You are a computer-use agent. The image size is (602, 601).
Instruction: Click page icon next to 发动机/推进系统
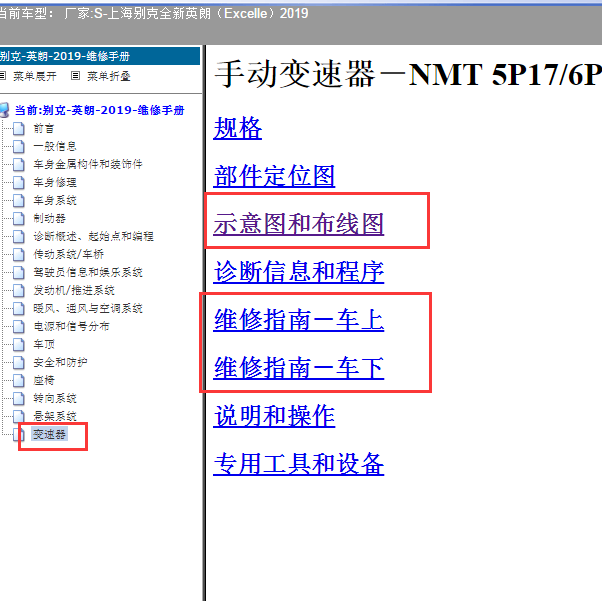click(x=18, y=290)
